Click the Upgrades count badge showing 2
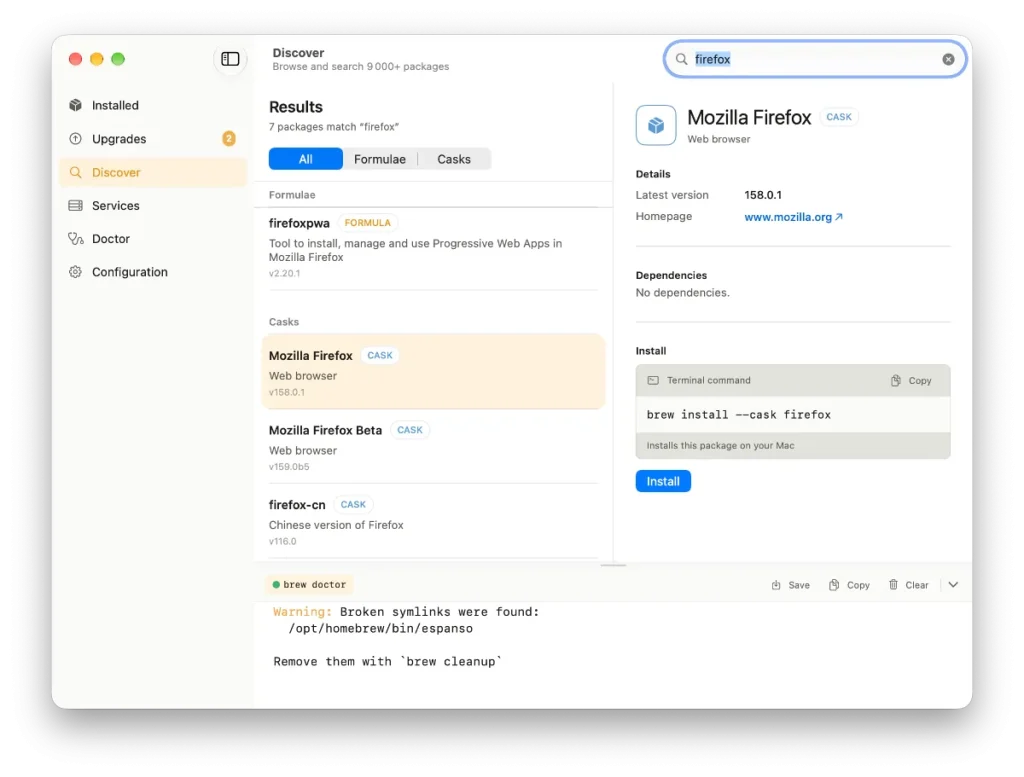1024x777 pixels. pyautogui.click(x=229, y=138)
